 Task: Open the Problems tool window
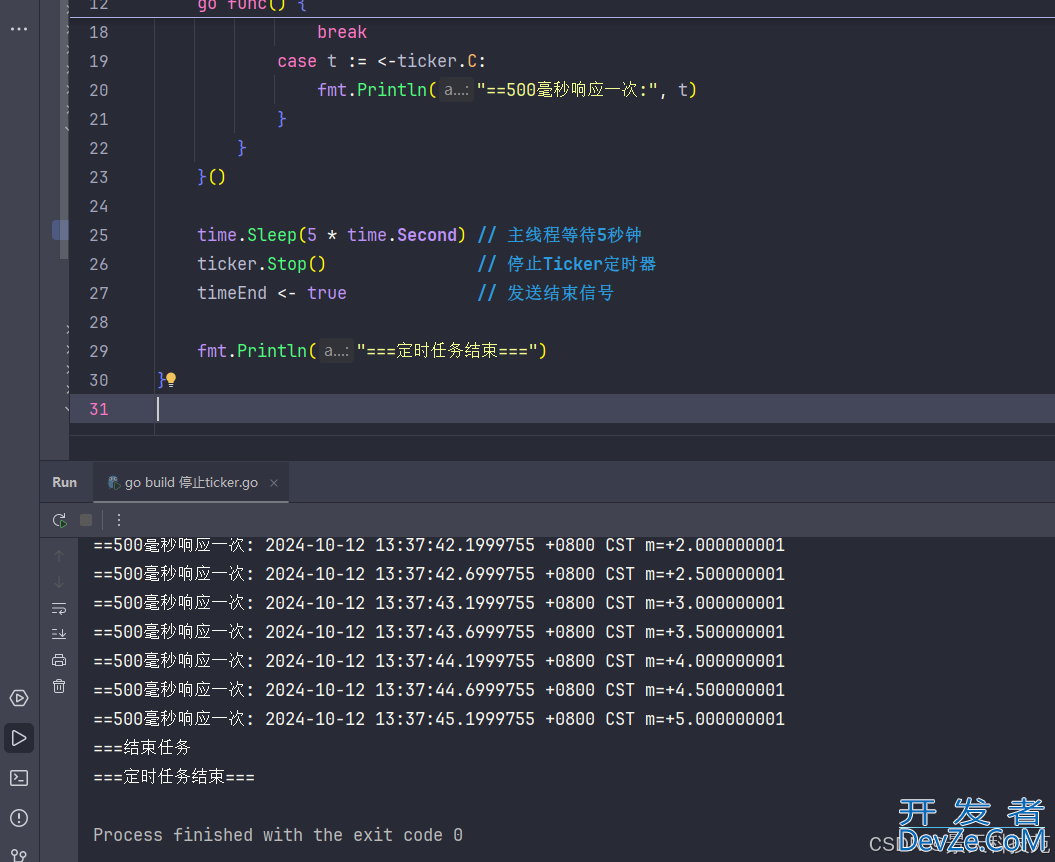point(19,818)
